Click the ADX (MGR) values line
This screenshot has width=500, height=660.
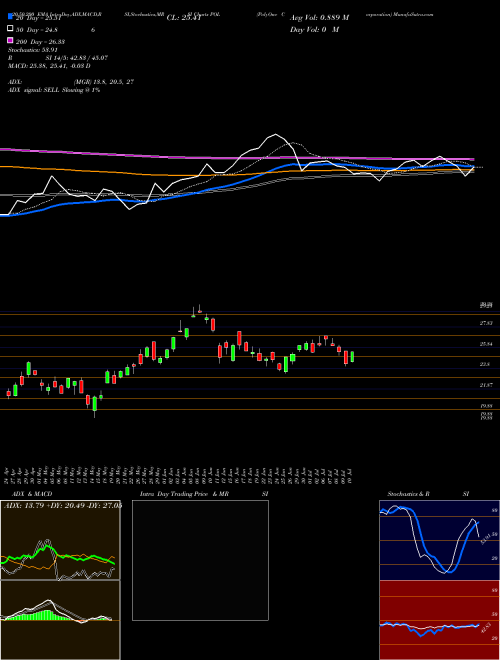pos(71,82)
